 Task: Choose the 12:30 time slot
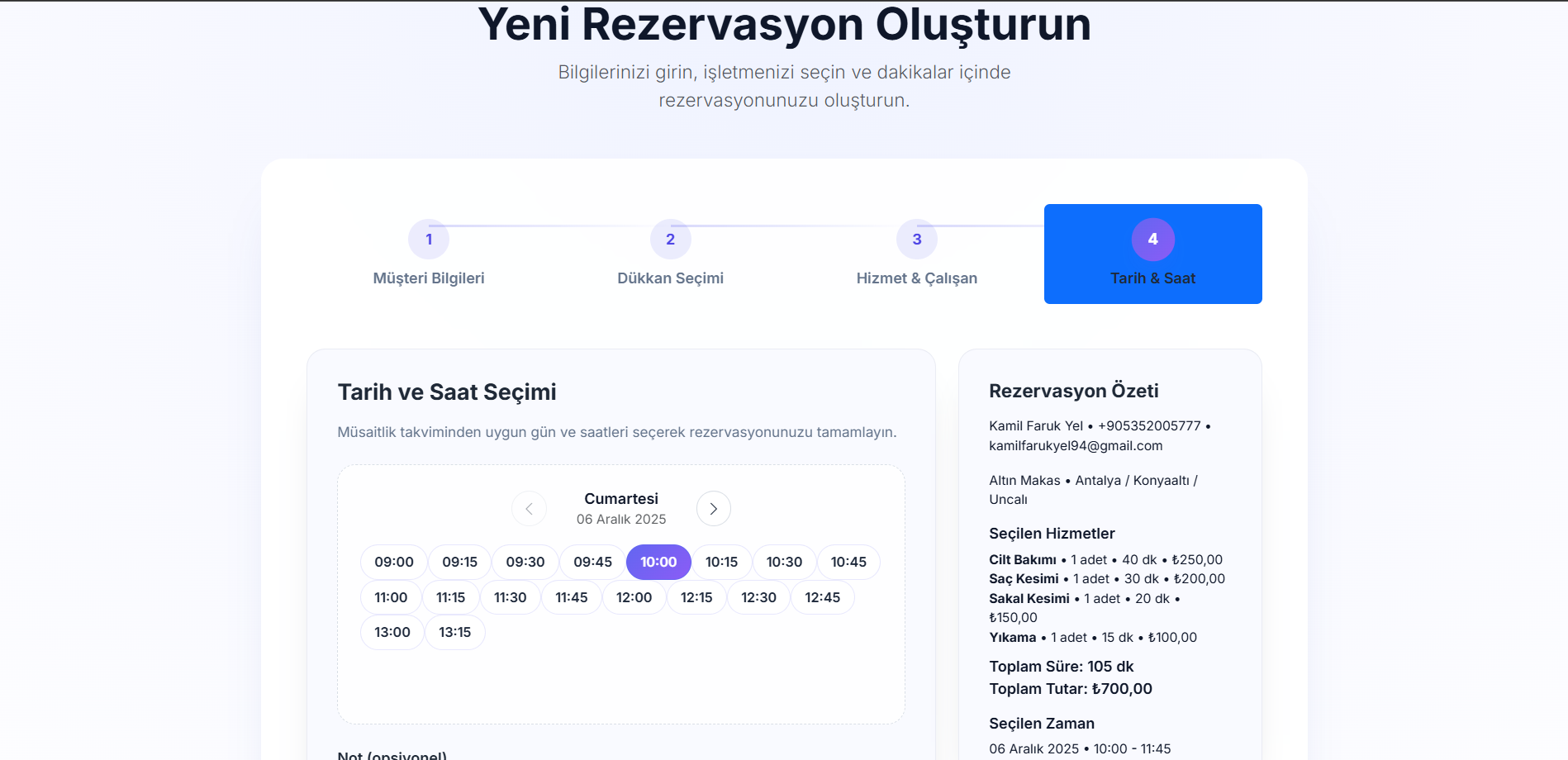(x=758, y=596)
